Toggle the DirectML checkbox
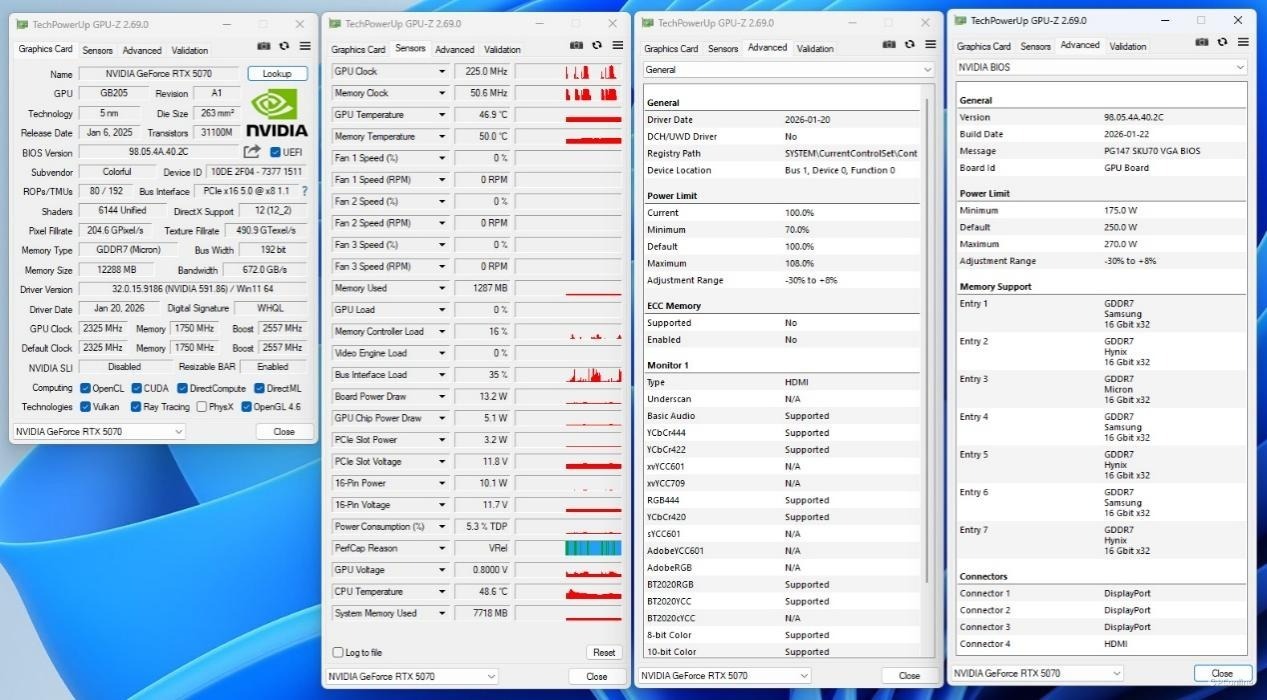 coord(259,388)
